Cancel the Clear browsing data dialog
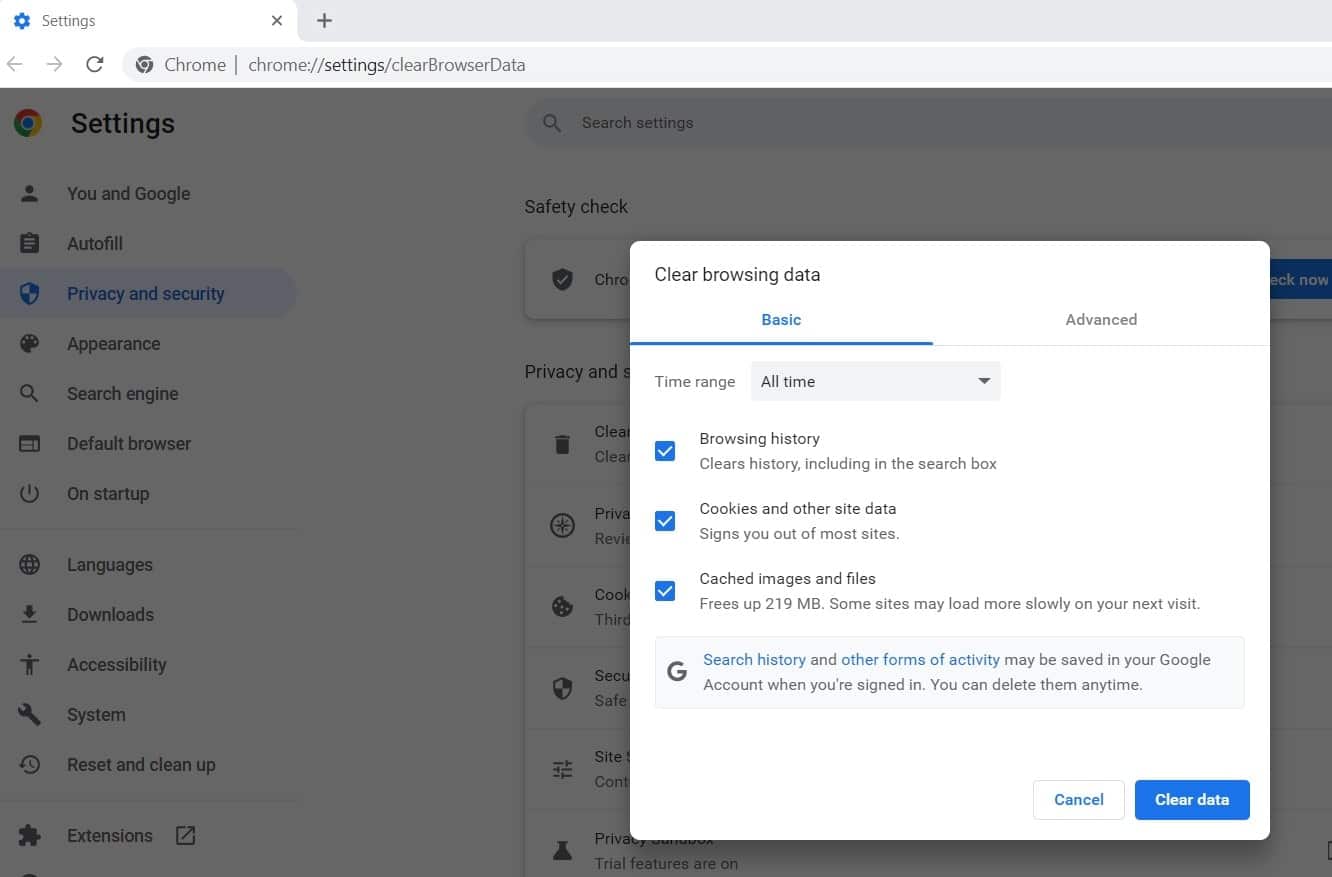This screenshot has height=877, width=1332. point(1078,799)
